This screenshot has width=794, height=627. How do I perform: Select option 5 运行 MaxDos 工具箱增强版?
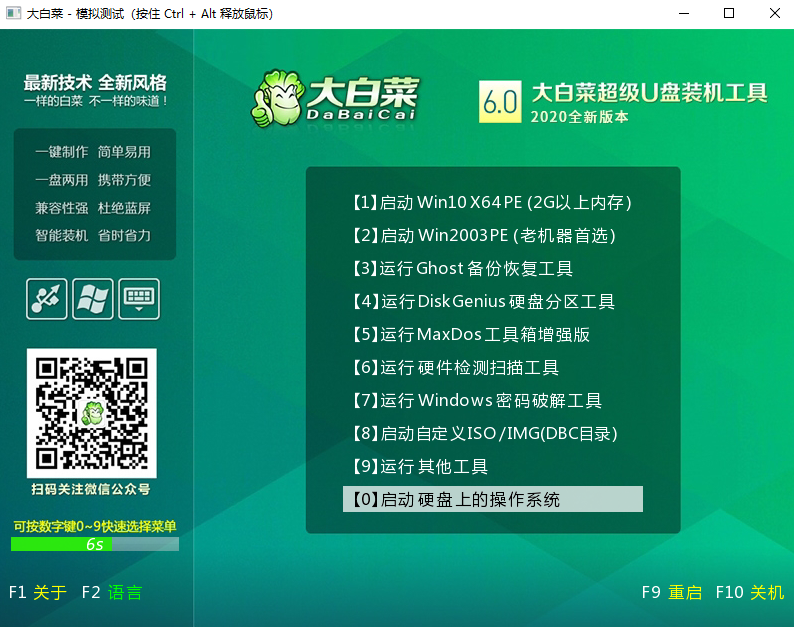tap(471, 334)
